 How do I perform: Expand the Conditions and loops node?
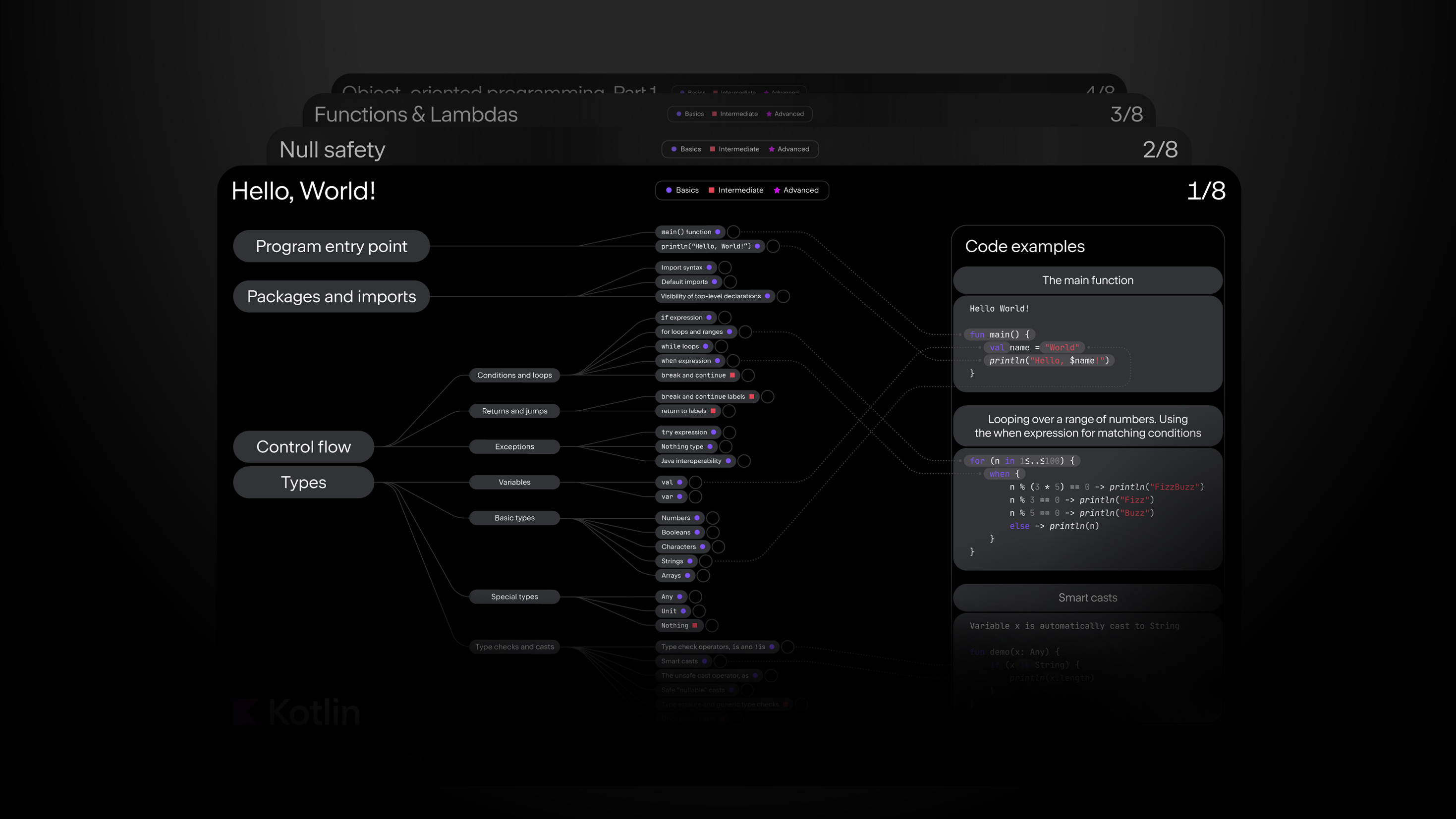(x=514, y=375)
